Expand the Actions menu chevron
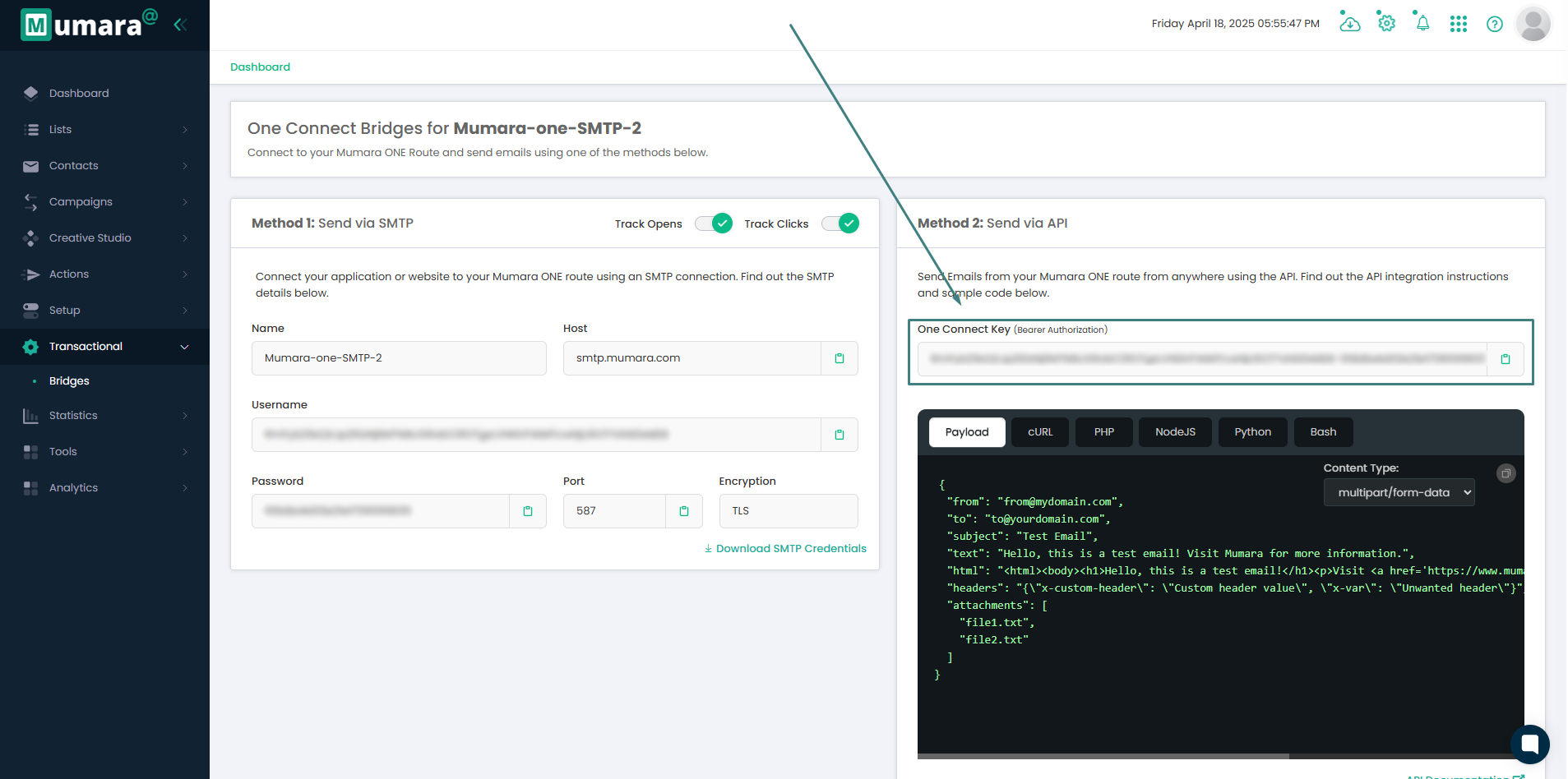1568x779 pixels. click(x=185, y=274)
